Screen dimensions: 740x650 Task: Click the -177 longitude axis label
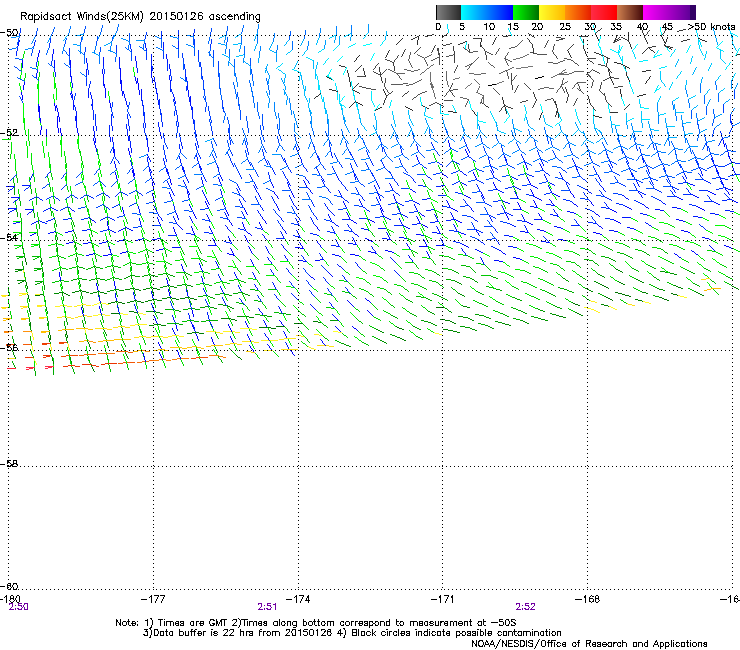[x=153, y=599]
